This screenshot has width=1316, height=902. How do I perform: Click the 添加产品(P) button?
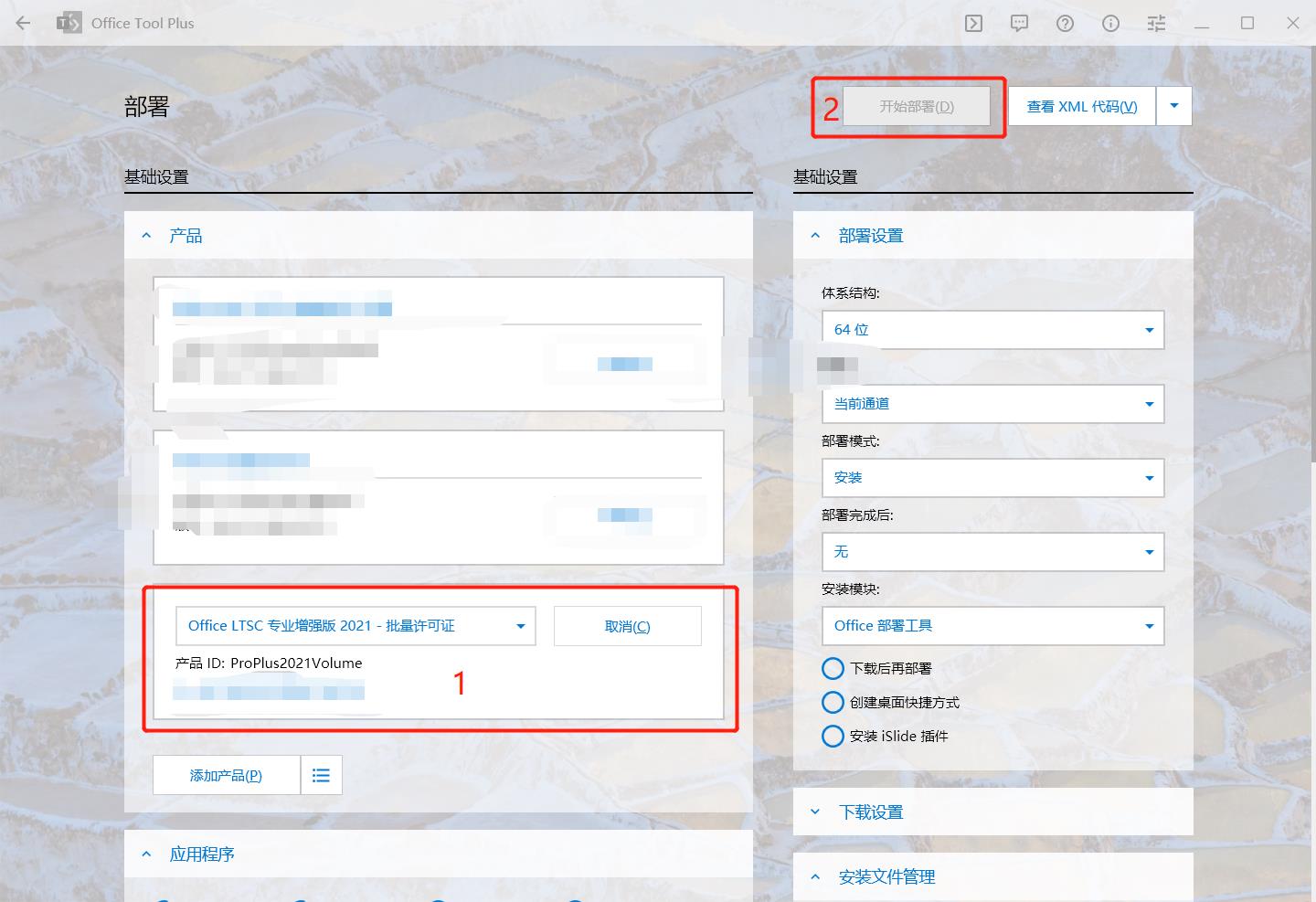coord(227,775)
